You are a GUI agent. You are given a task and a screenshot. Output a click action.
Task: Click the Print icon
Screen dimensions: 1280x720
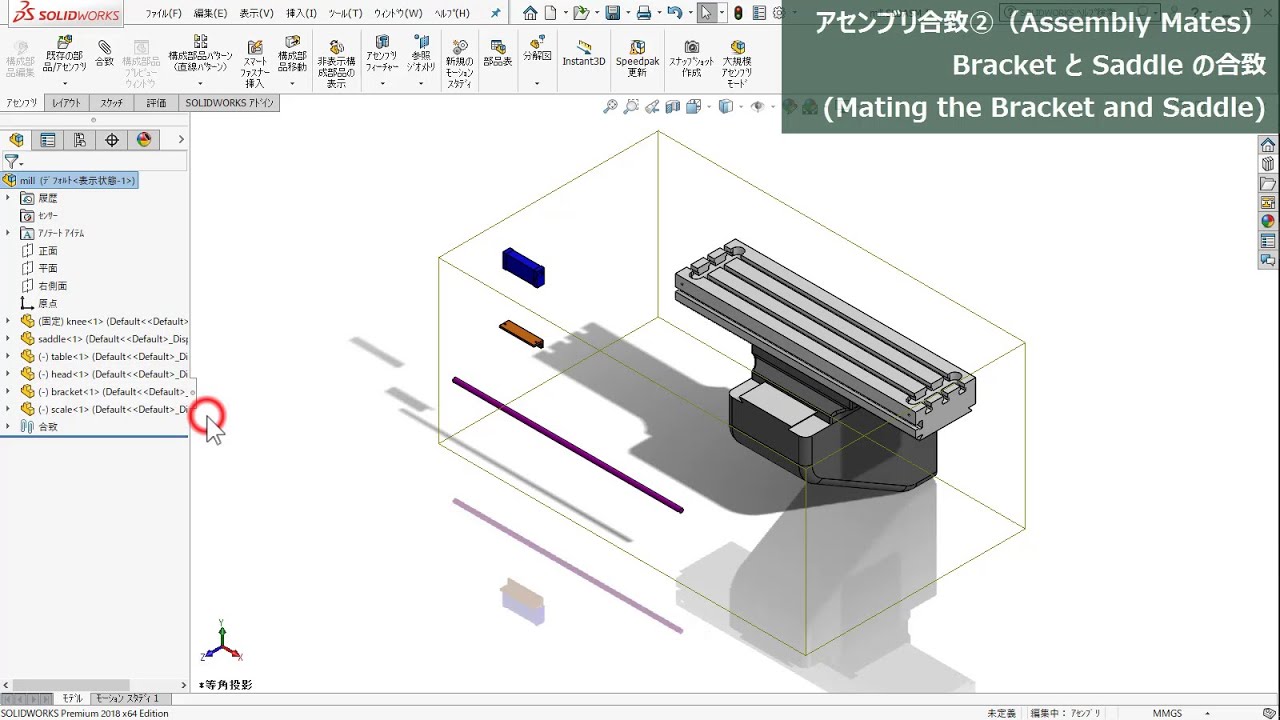(x=644, y=13)
